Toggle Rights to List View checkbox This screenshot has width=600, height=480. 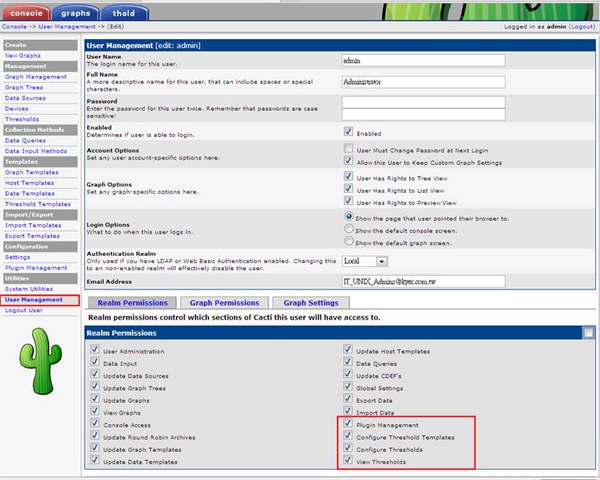point(348,188)
